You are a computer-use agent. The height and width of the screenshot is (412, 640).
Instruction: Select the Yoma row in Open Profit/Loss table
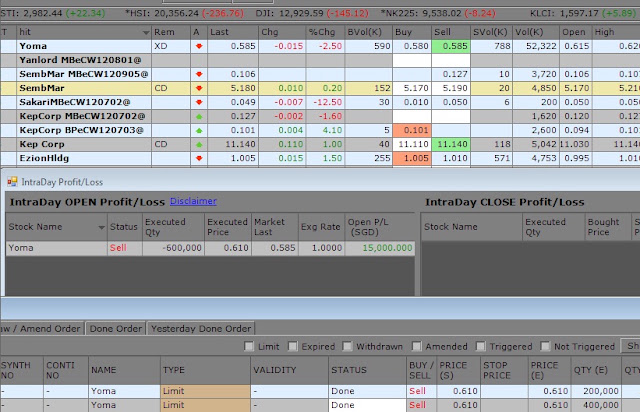(210, 248)
